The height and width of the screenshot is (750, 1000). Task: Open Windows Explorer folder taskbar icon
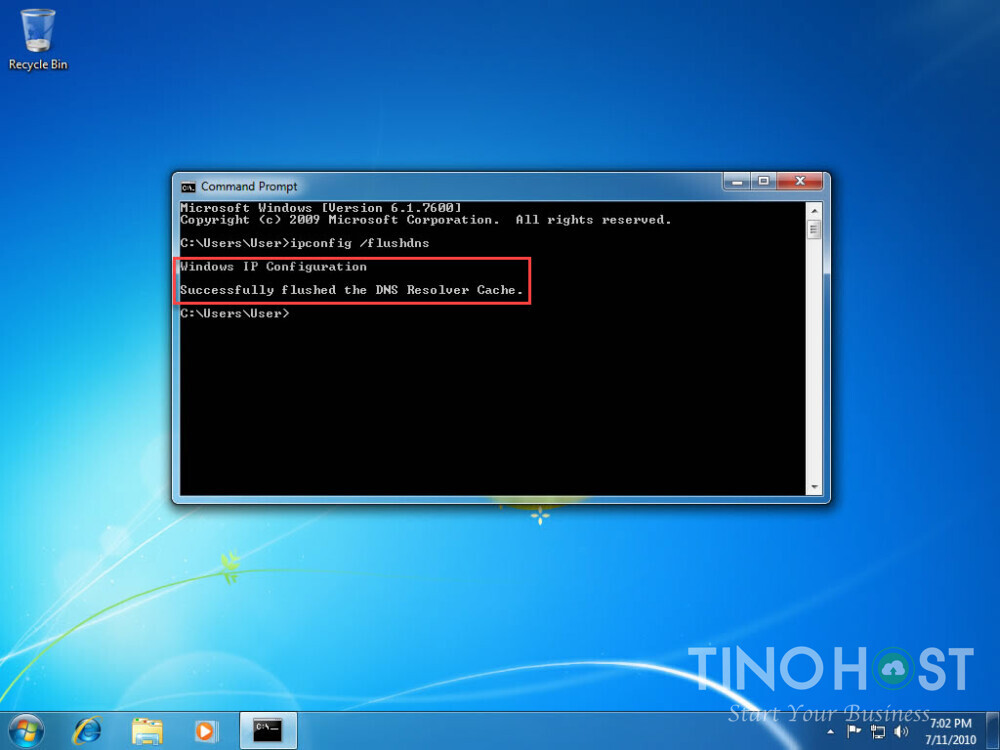pos(147,731)
